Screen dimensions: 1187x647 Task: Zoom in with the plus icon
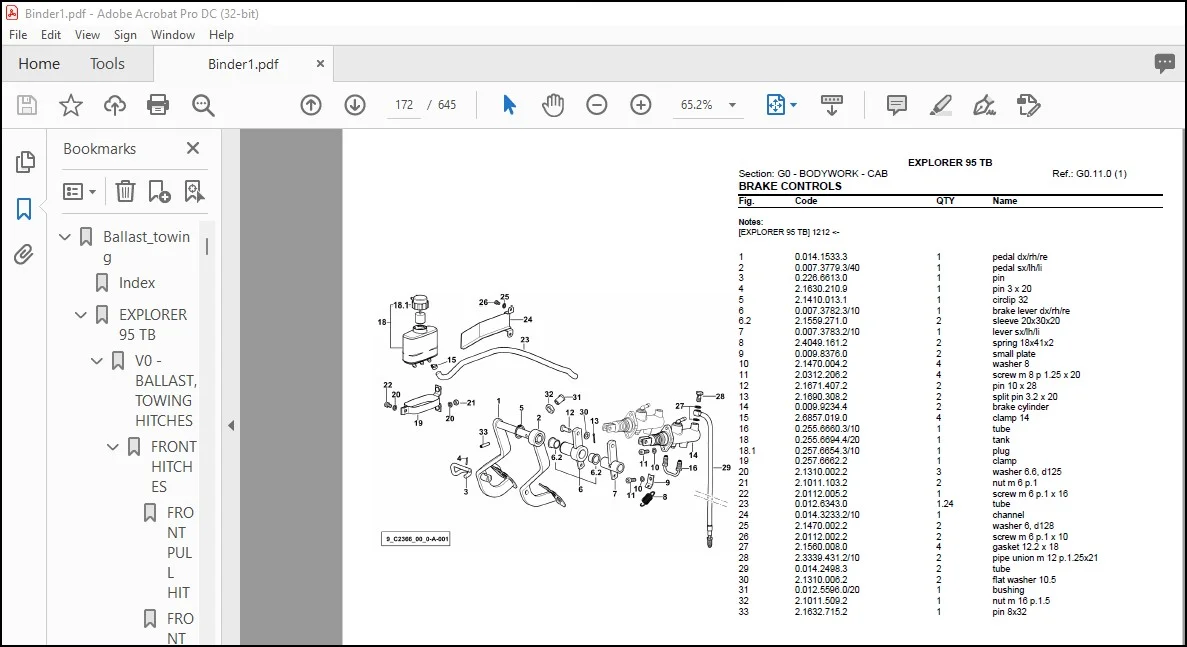coord(640,104)
